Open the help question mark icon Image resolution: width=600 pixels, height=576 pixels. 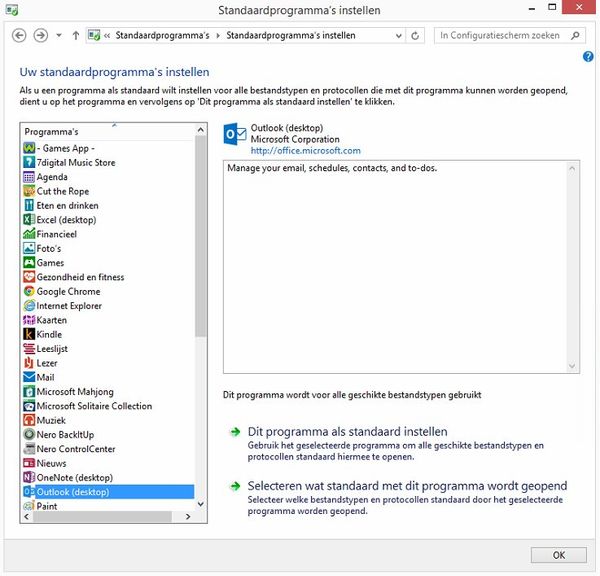click(x=588, y=57)
